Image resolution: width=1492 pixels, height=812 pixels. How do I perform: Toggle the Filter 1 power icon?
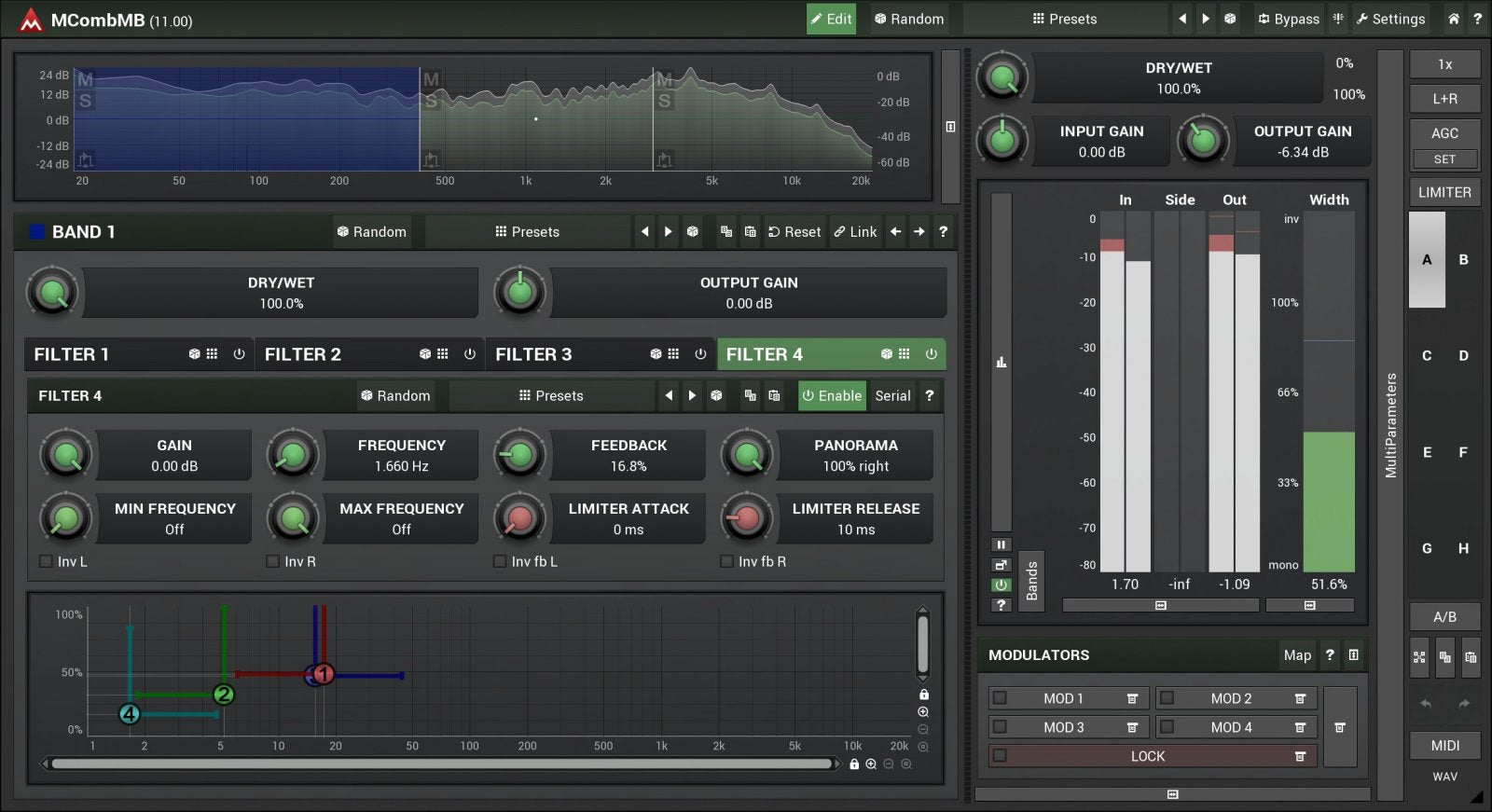pyautogui.click(x=239, y=354)
